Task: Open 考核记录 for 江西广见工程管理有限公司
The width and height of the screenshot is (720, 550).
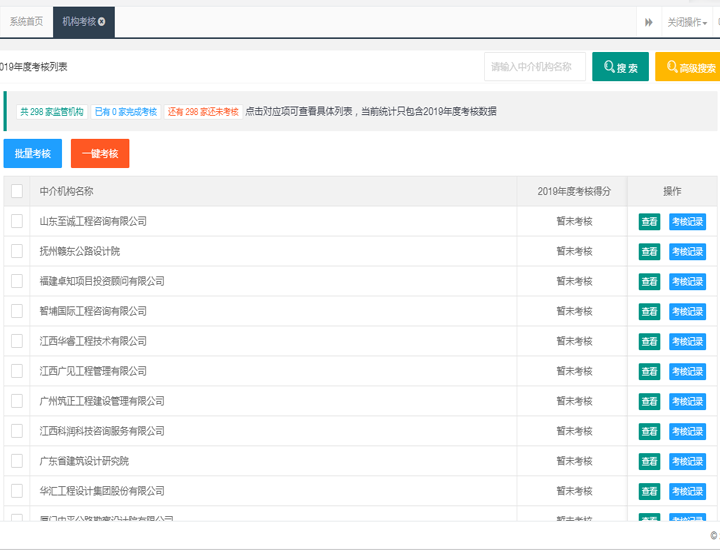Action: pyautogui.click(x=687, y=371)
